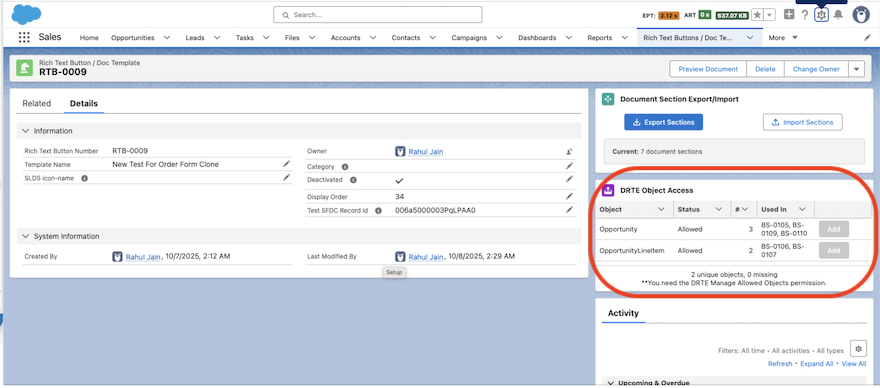This screenshot has width=880, height=388.
Task: Open the Reports tab
Action: pyautogui.click(x=599, y=38)
